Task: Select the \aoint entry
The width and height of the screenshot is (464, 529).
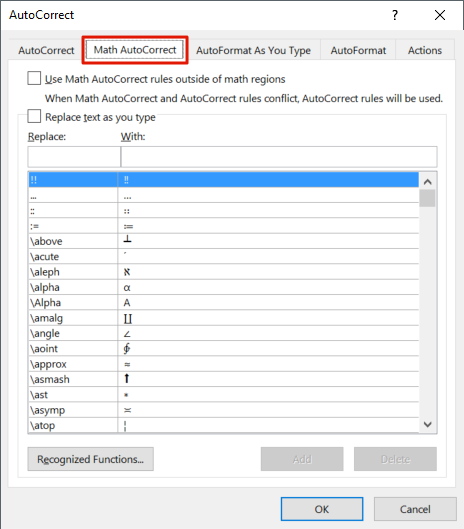Action: click(x=224, y=349)
